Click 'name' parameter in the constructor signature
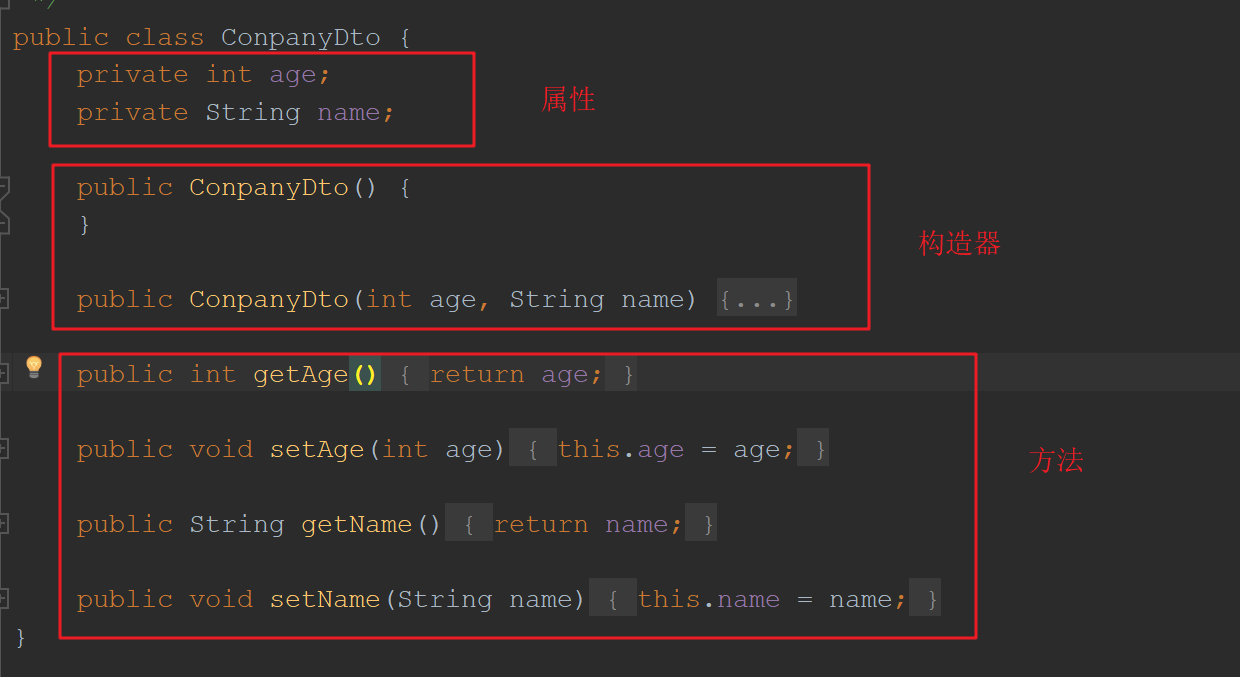 (653, 299)
